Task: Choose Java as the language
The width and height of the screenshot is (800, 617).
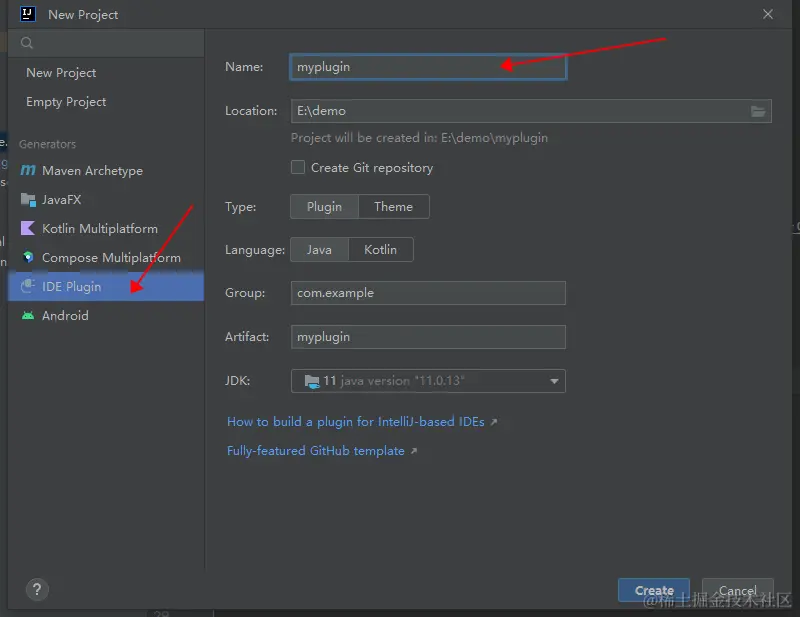Action: point(319,250)
